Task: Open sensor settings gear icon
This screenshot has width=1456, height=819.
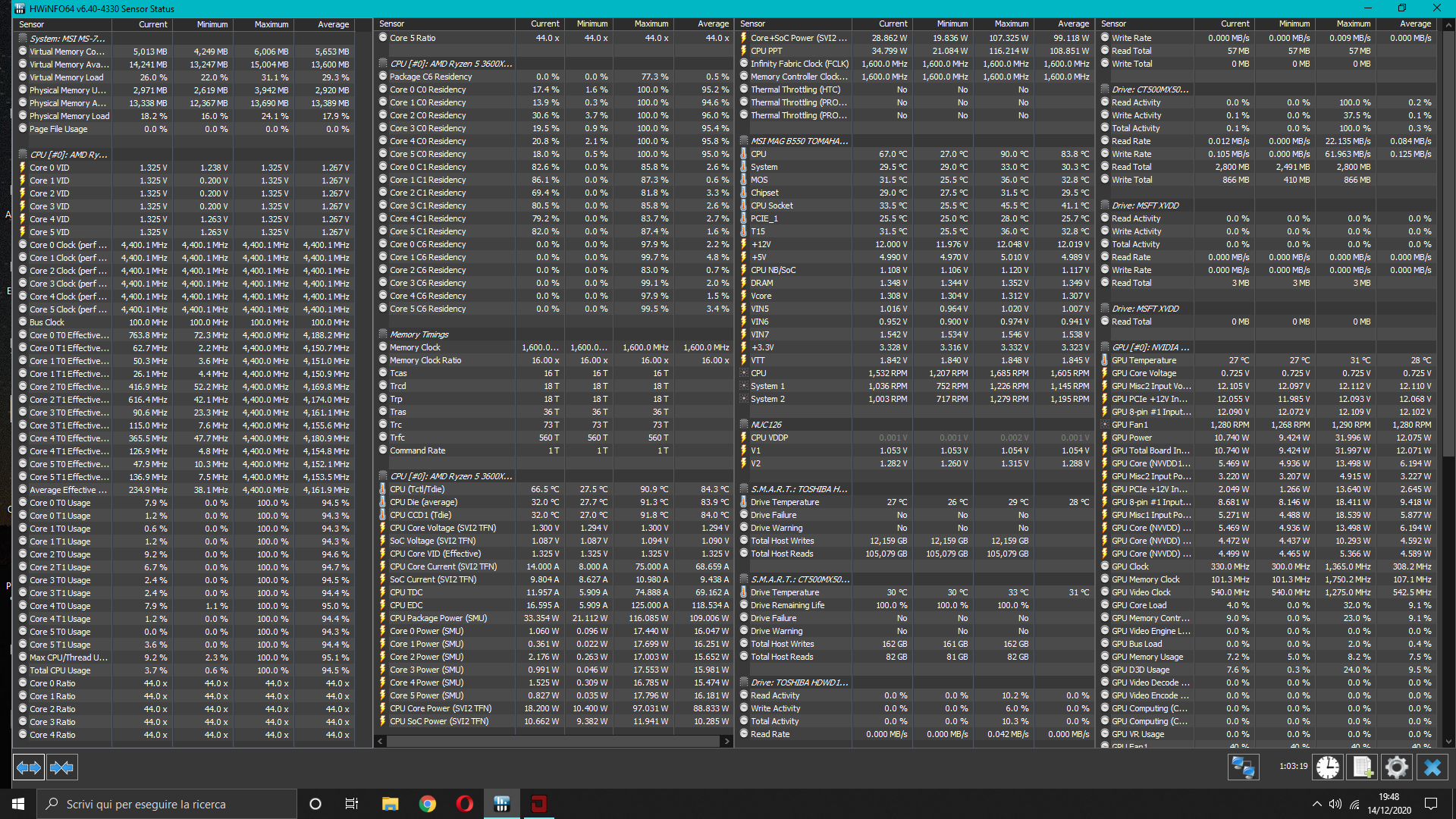Action: click(x=1396, y=767)
